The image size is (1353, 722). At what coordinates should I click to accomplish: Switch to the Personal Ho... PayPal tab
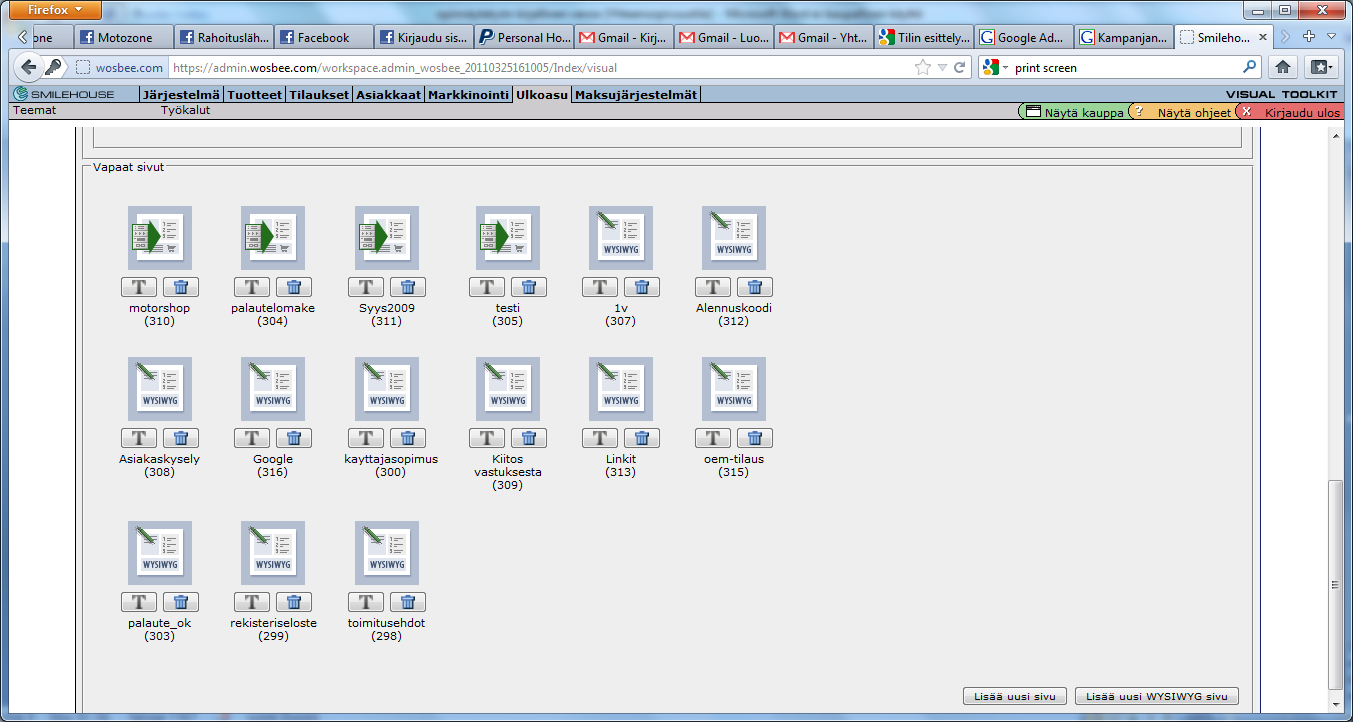[x=523, y=37]
